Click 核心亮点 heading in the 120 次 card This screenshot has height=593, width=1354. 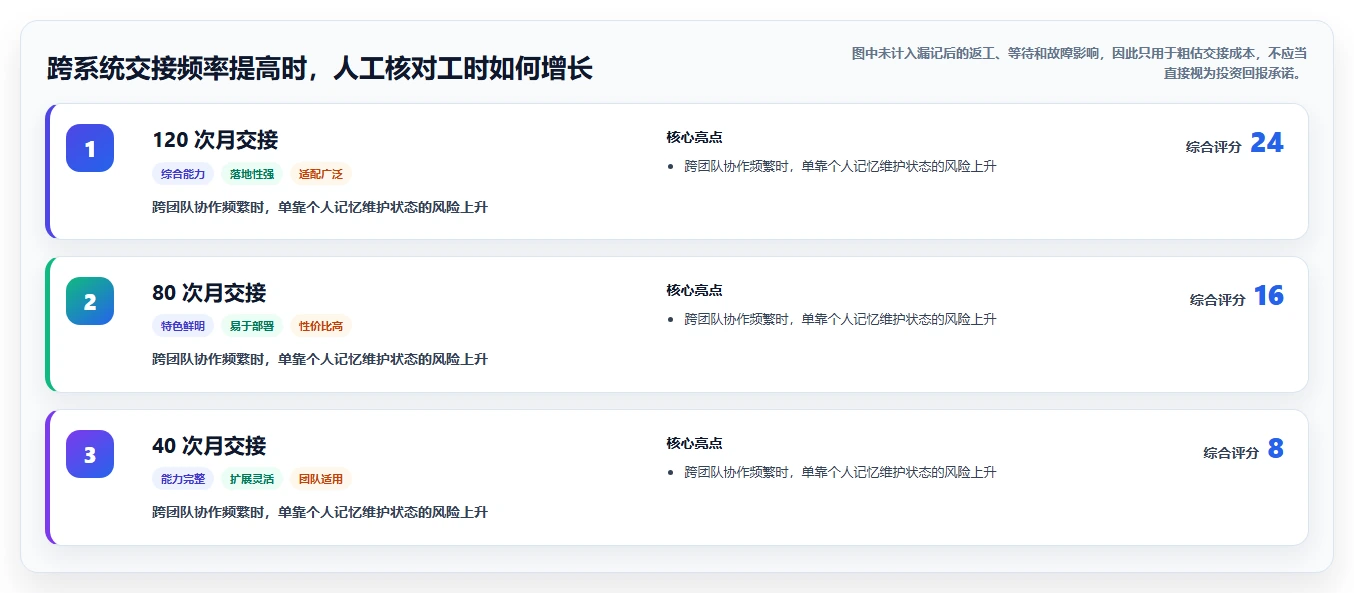pyautogui.click(x=695, y=138)
